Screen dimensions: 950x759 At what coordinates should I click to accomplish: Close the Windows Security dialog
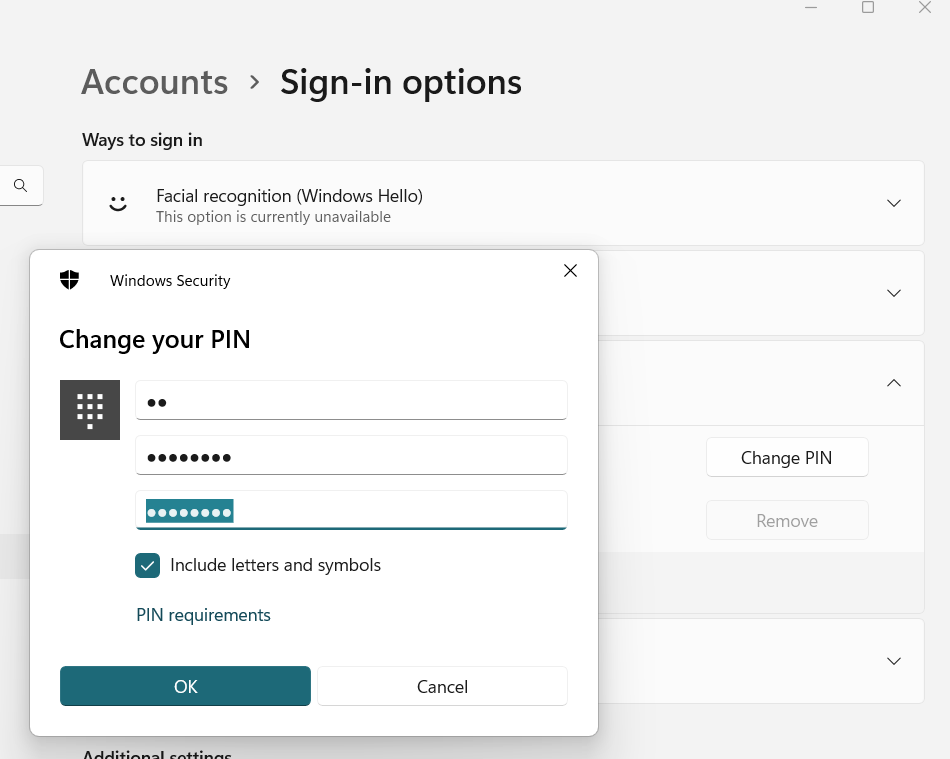(570, 271)
